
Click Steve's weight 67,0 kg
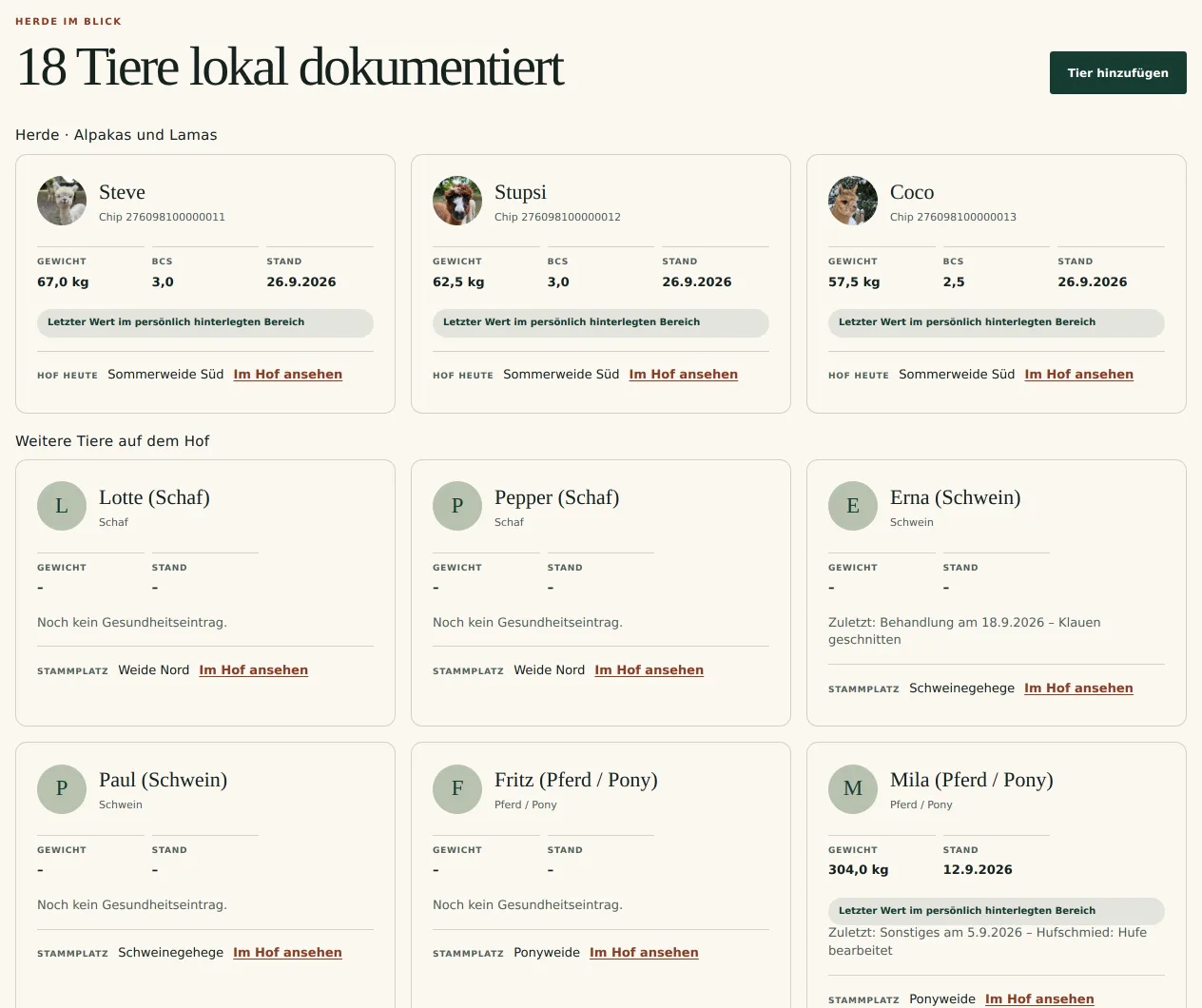(x=63, y=282)
